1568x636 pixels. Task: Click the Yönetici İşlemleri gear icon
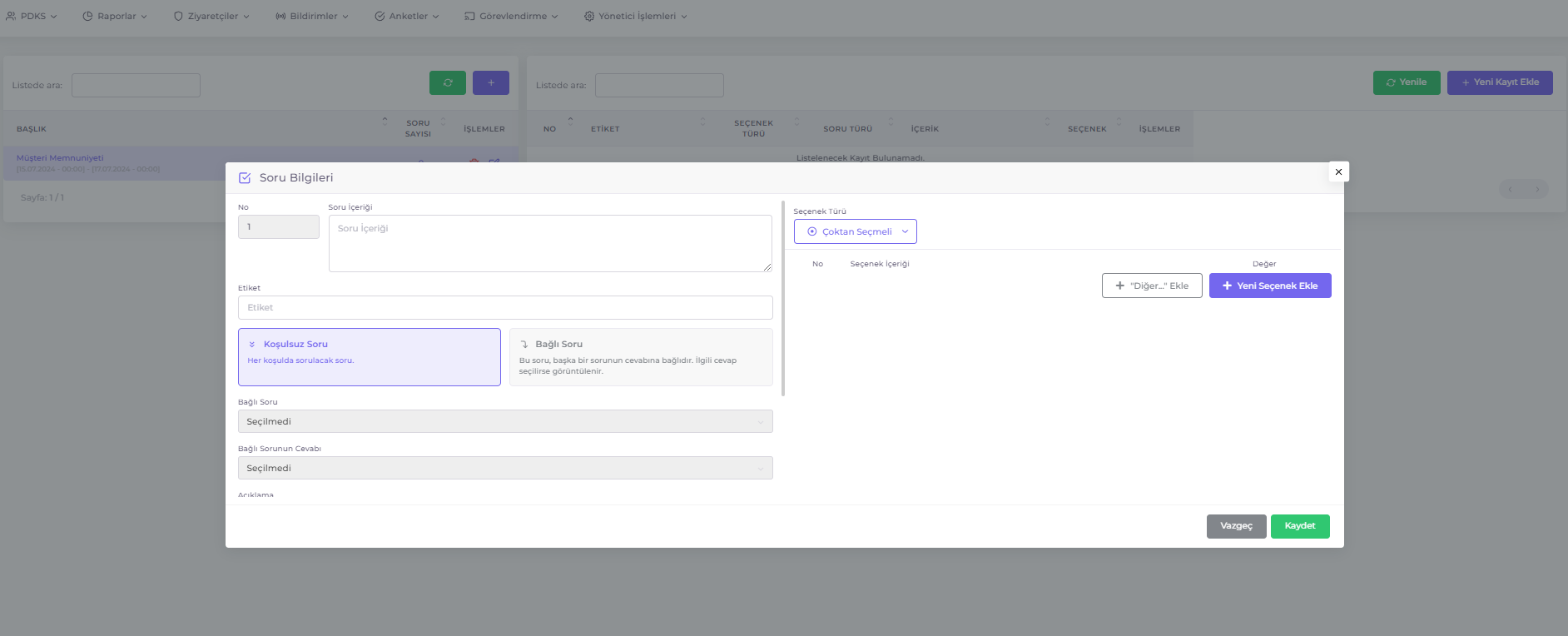pyautogui.click(x=589, y=16)
